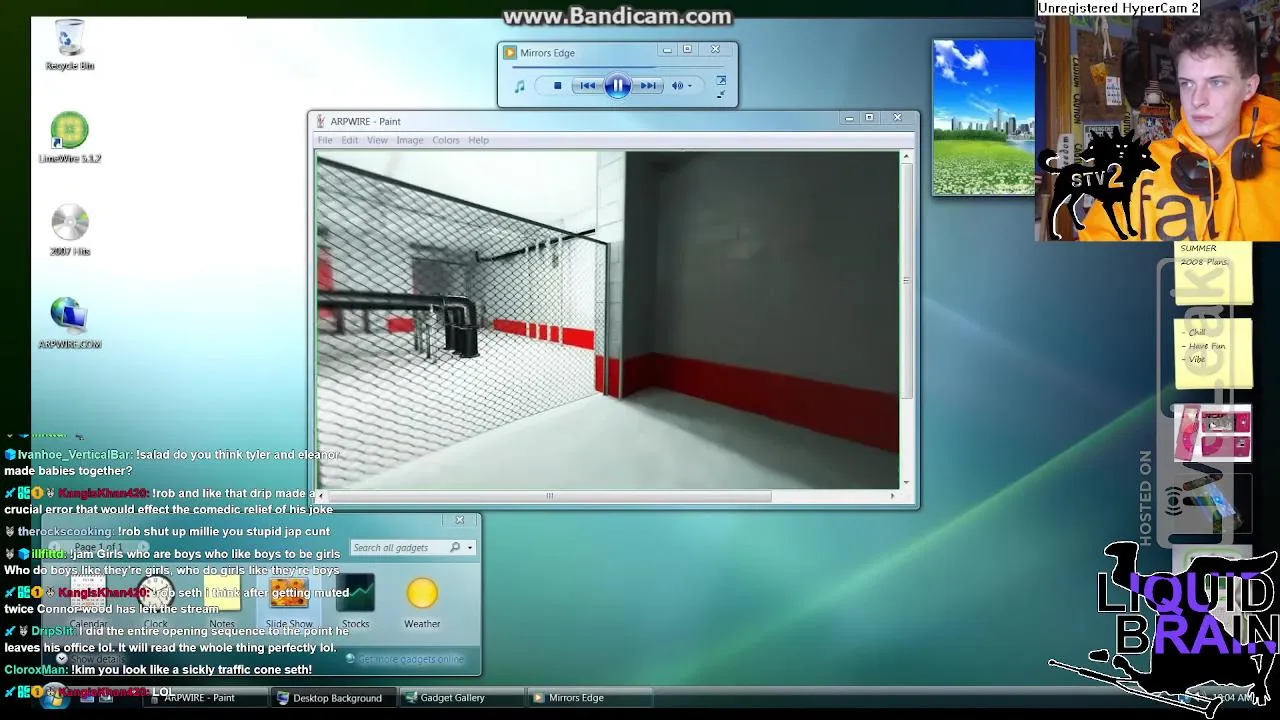
Task: Select the ARPWIRE.COM desktop shortcut
Action: [x=70, y=323]
